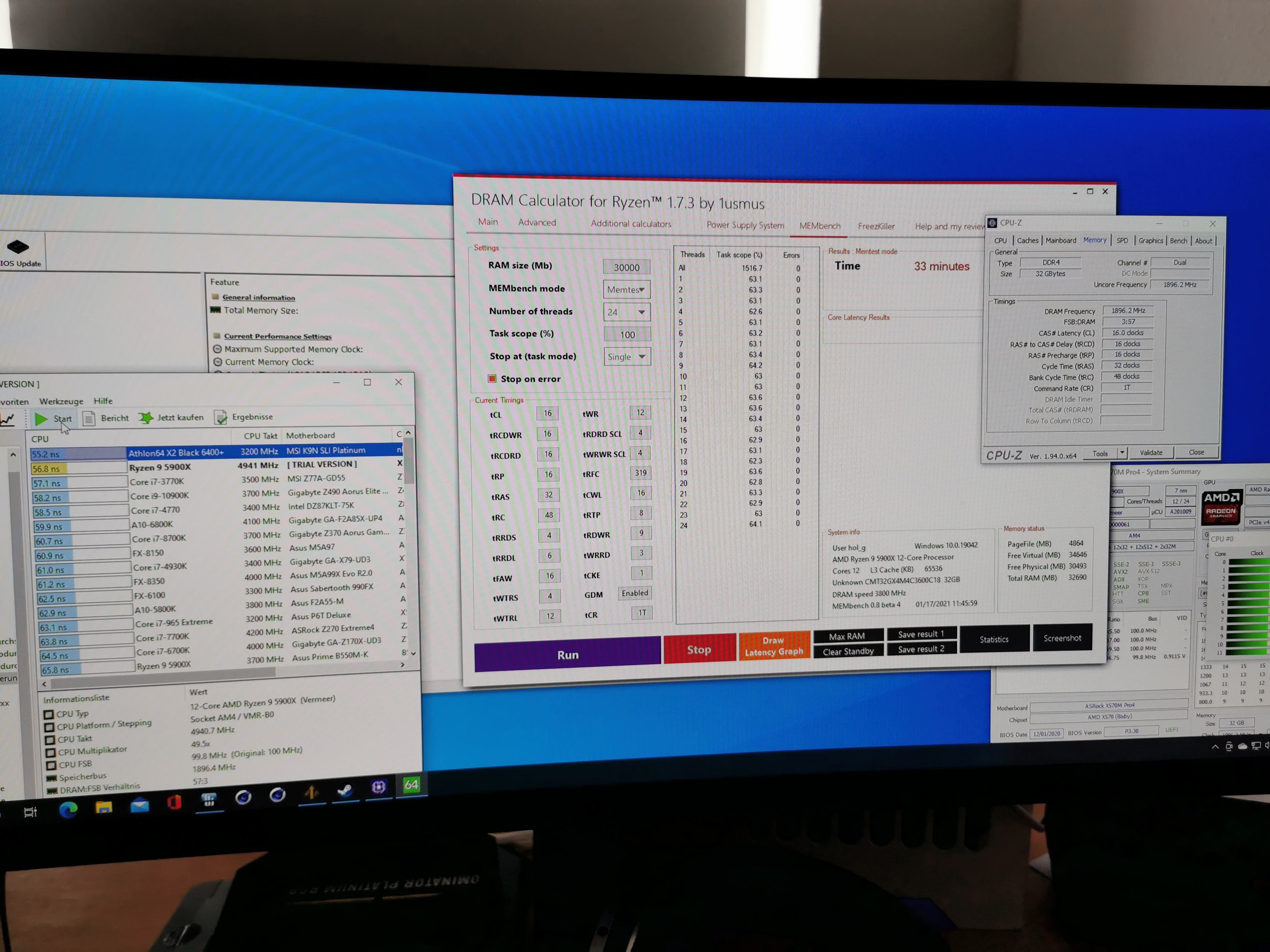This screenshot has height=952, width=1270.
Task: Select the Ryzen 9 5900X 56.8 ns row
Action: coord(218,467)
